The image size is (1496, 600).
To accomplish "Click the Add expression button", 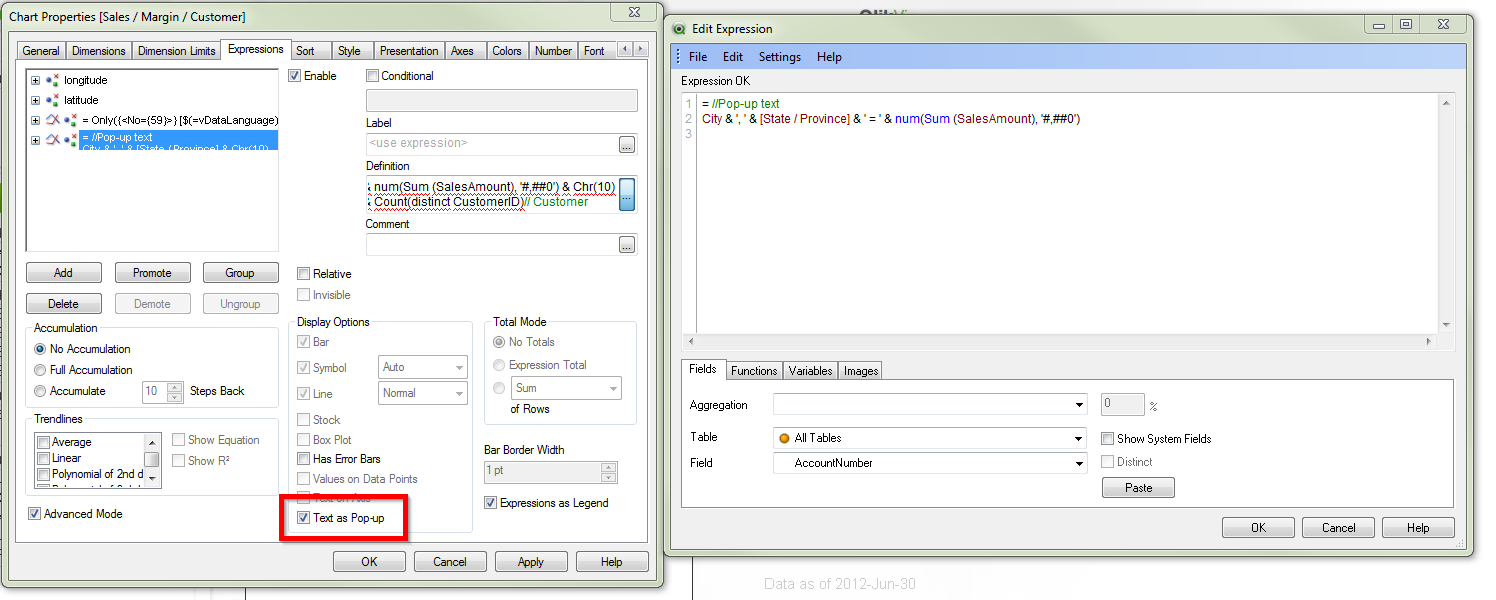I will coord(63,273).
